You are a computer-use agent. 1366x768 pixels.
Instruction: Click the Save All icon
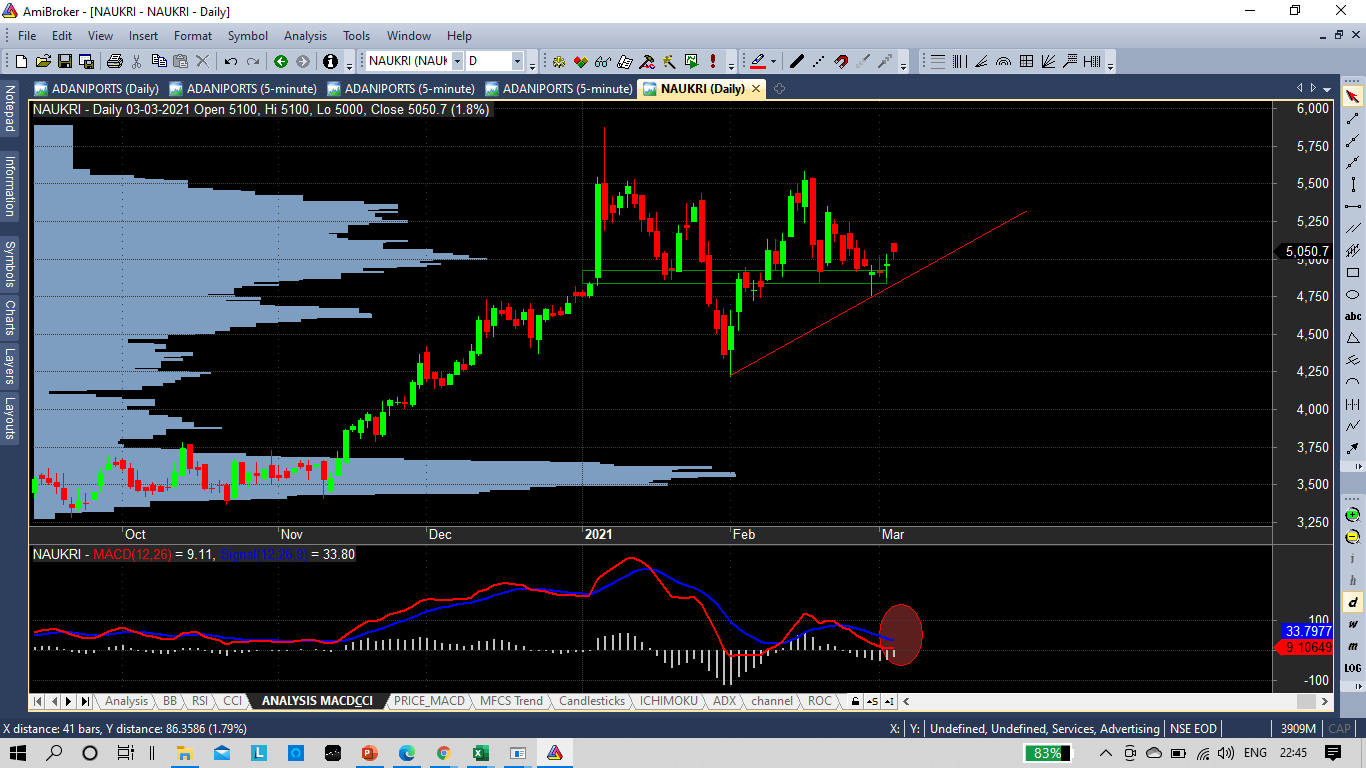pos(87,61)
